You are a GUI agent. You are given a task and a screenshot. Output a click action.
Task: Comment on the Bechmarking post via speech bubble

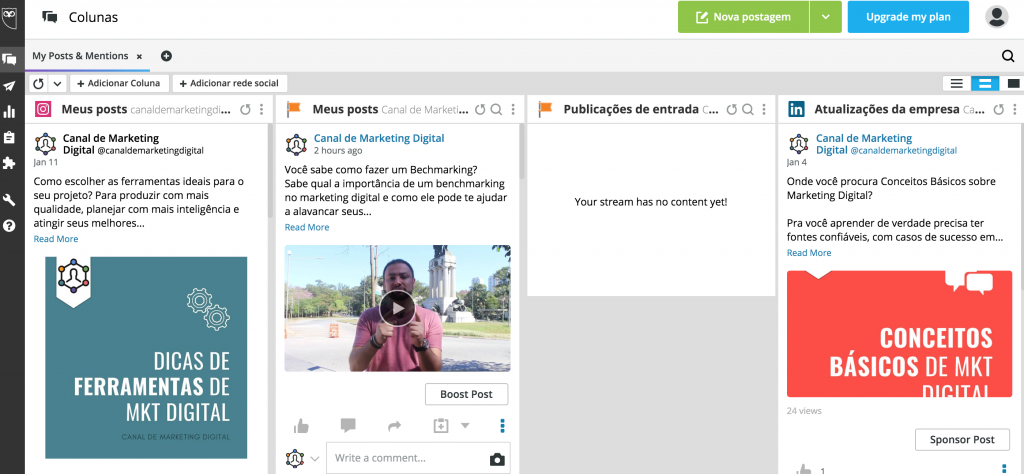click(348, 426)
